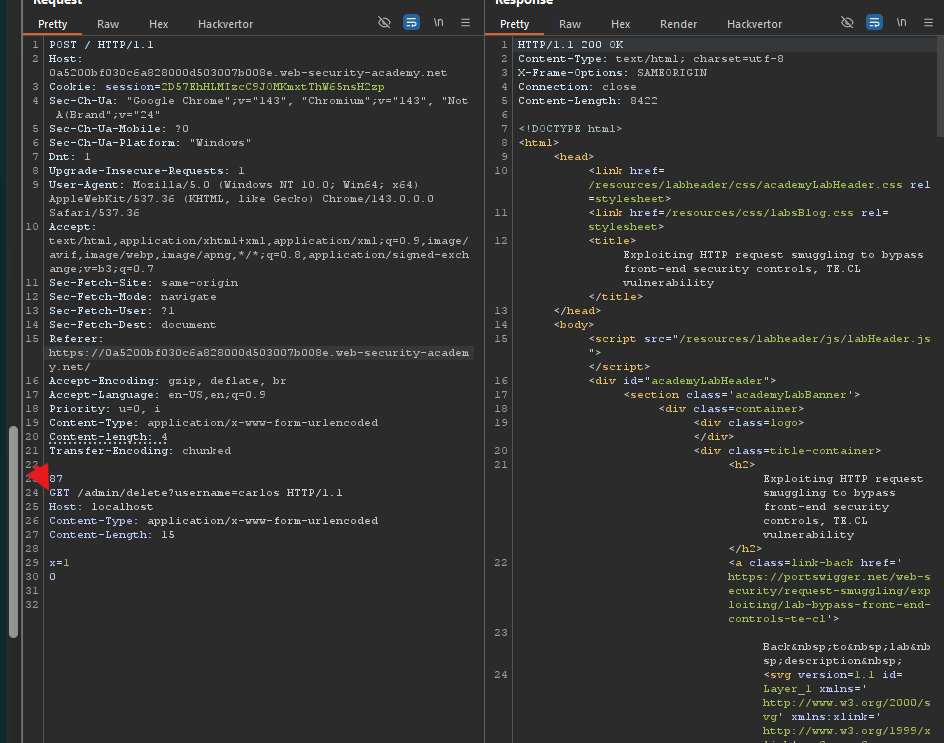The image size is (944, 743).
Task: Toggle show newlines \n icon in Request panel
Action: point(438,22)
